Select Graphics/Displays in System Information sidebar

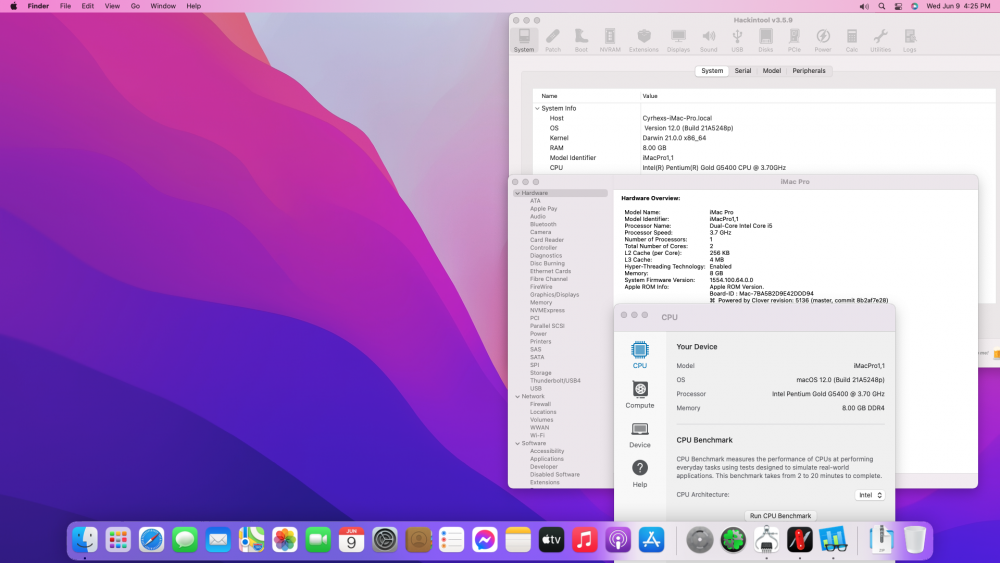pyautogui.click(x=554, y=295)
